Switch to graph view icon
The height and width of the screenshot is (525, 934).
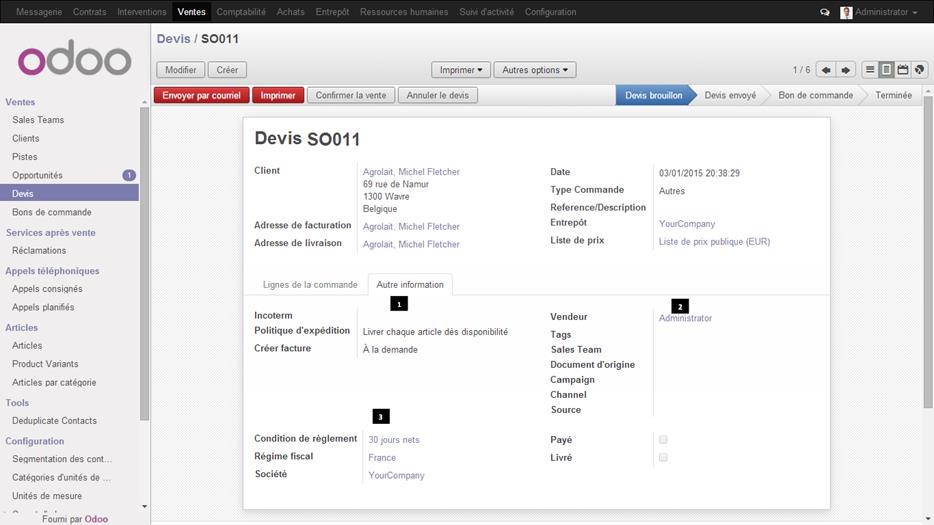[920, 70]
